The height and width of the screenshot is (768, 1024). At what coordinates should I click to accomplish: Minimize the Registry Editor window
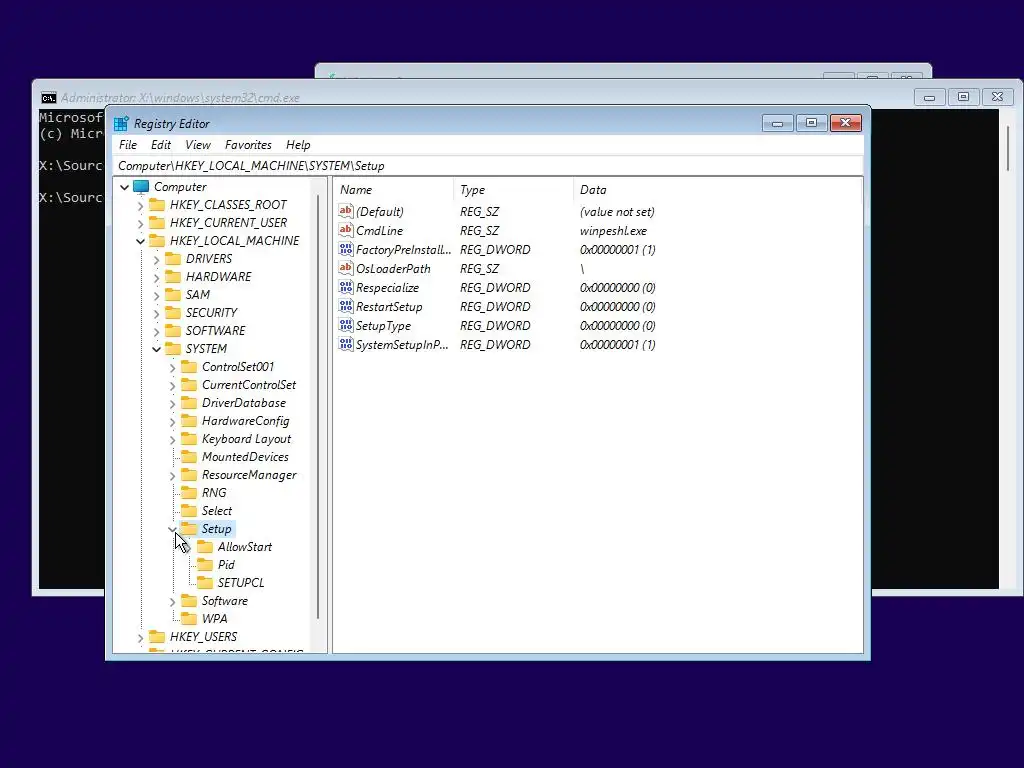pos(777,123)
